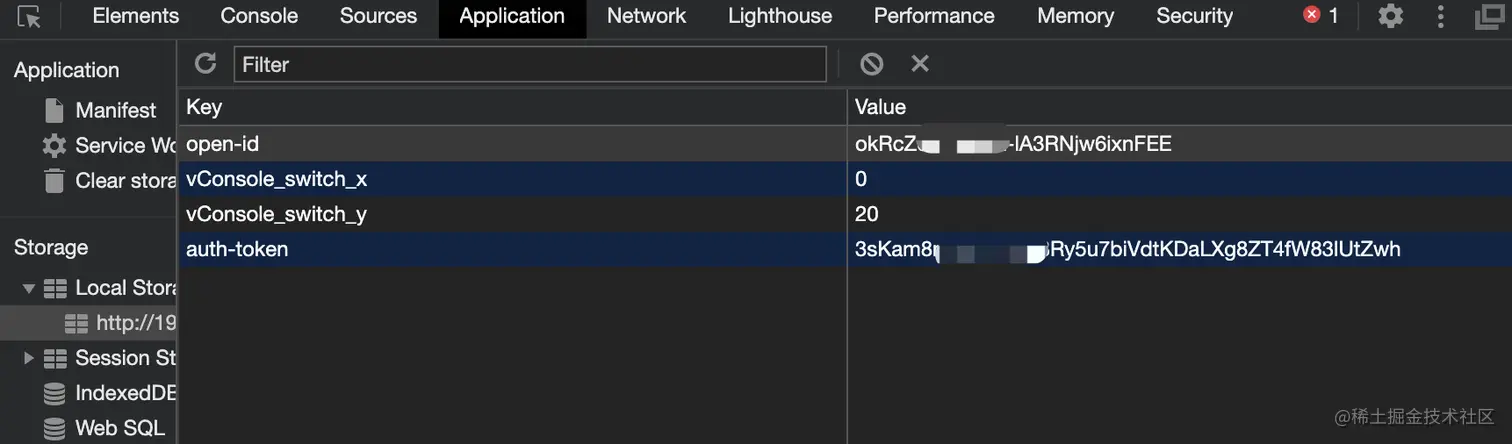Click the delete selected X icon

coord(920,64)
